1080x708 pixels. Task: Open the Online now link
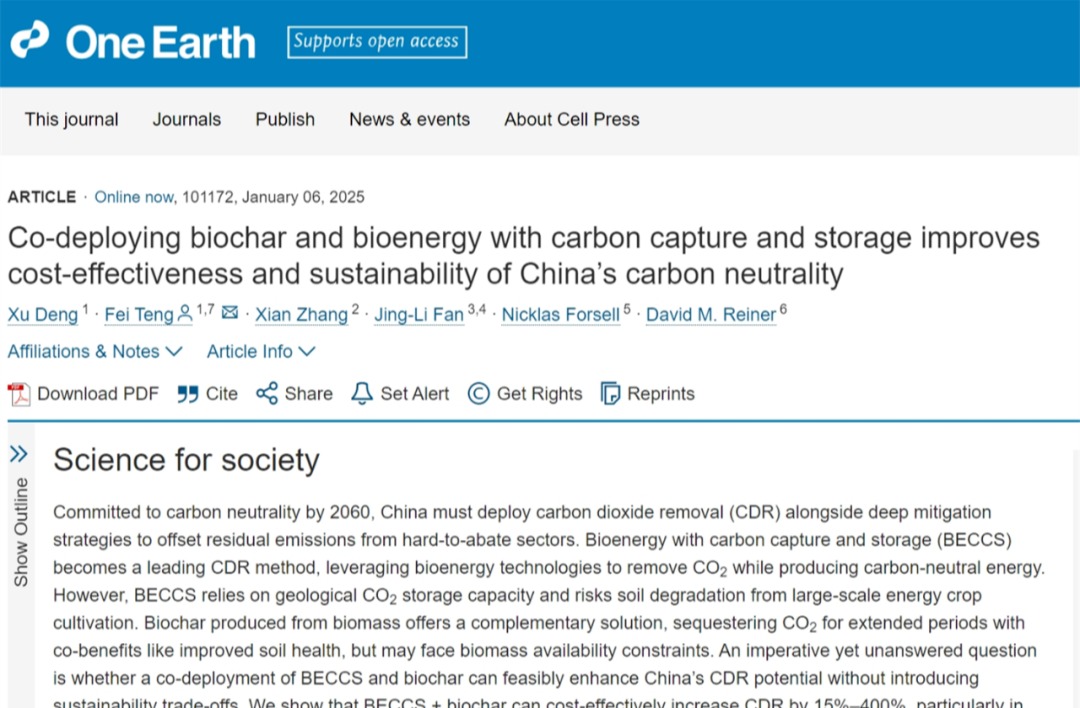coord(133,197)
